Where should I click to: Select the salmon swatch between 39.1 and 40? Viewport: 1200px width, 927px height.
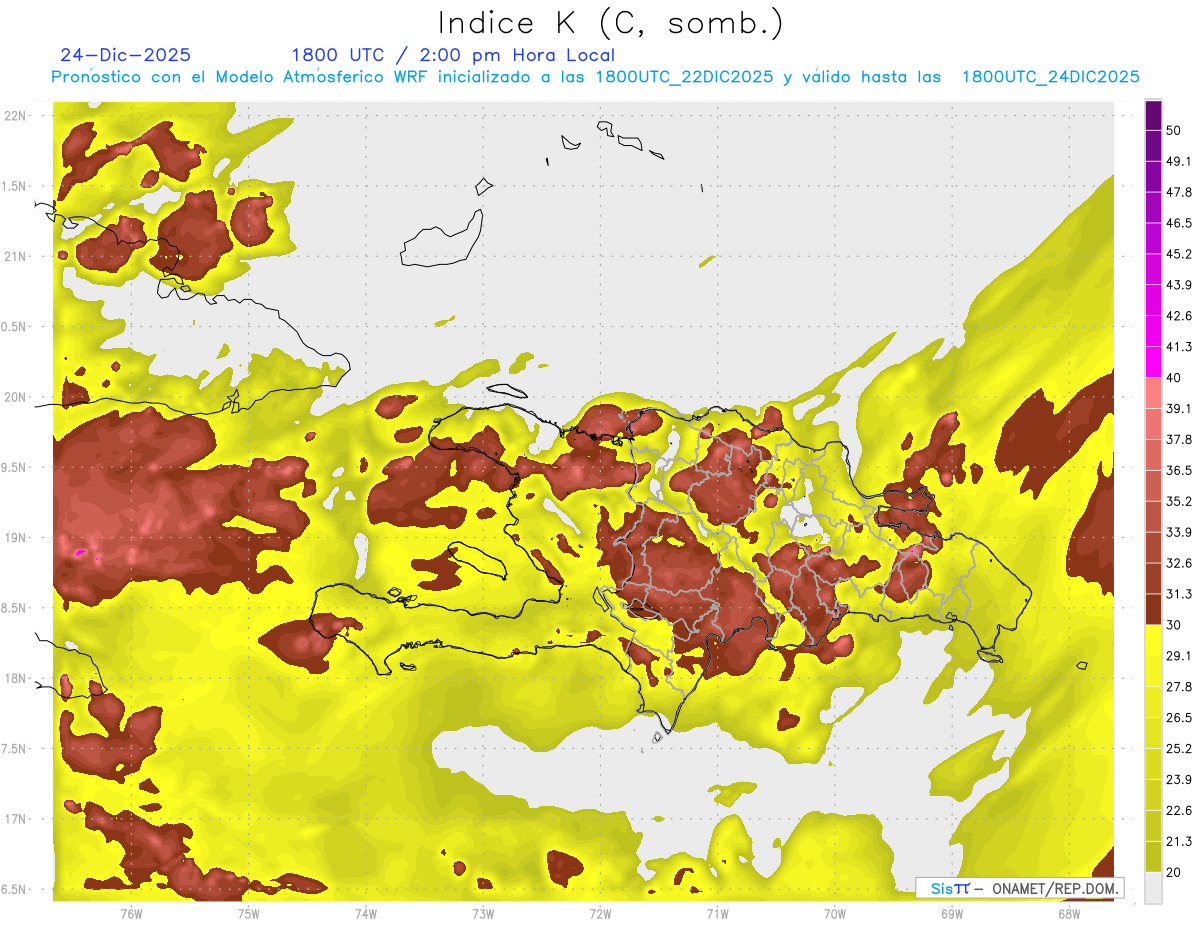pyautogui.click(x=1153, y=394)
